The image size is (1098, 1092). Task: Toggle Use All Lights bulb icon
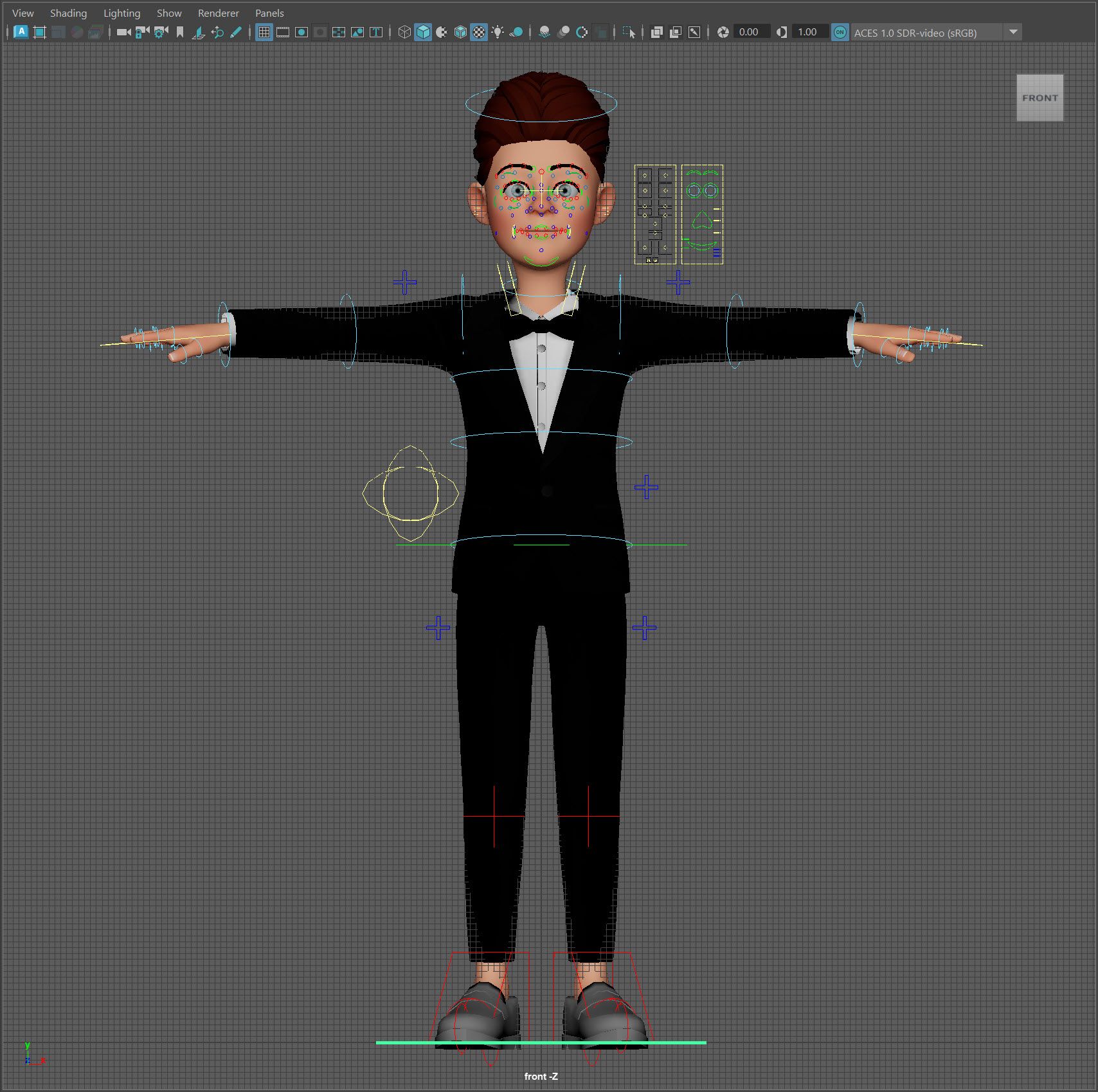[498, 32]
